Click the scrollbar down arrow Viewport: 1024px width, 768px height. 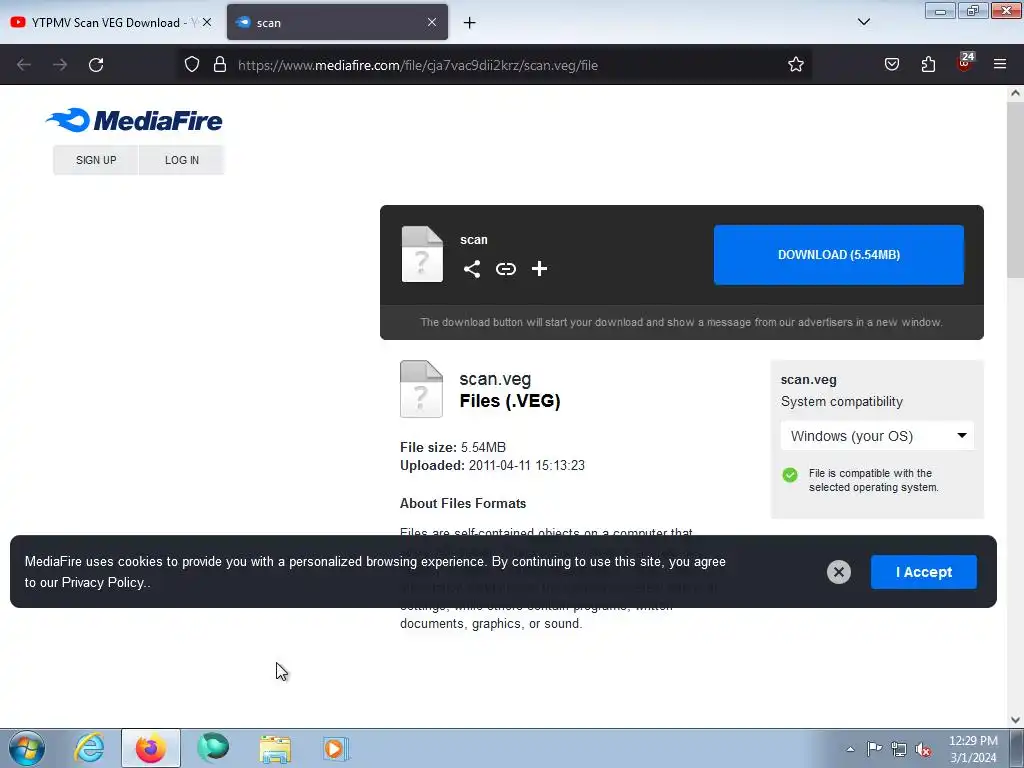[x=1015, y=720]
